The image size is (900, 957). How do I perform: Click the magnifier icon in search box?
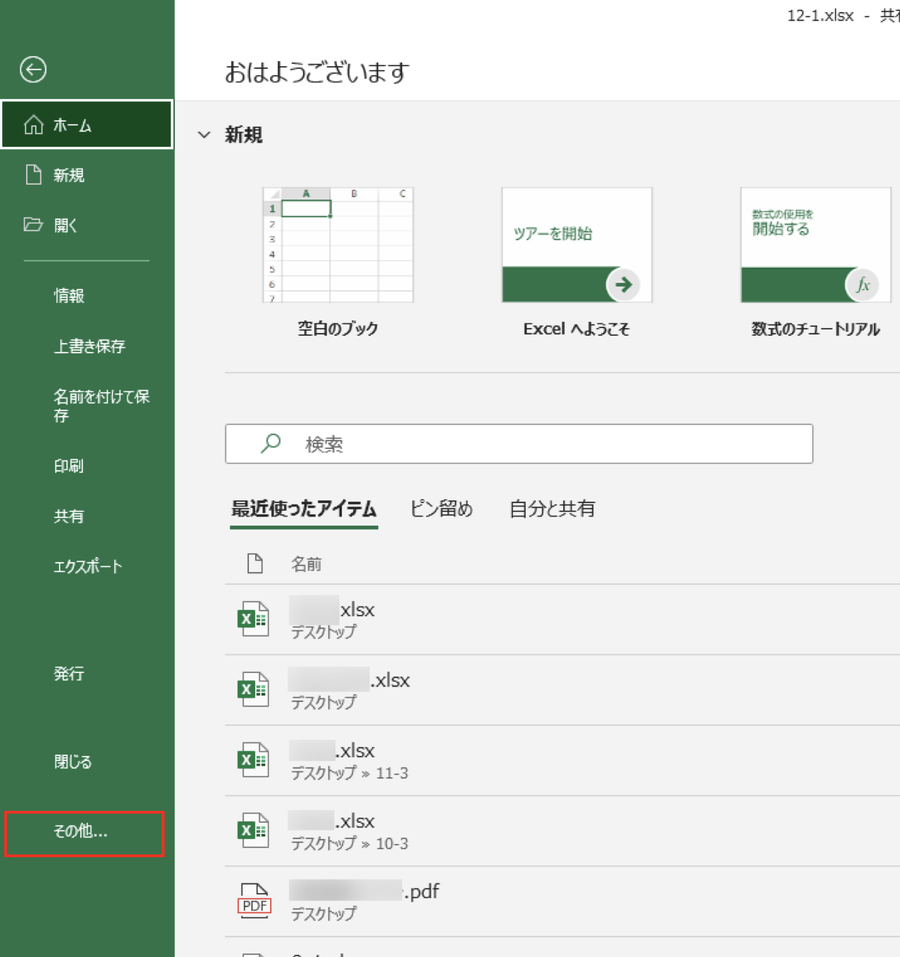click(270, 443)
